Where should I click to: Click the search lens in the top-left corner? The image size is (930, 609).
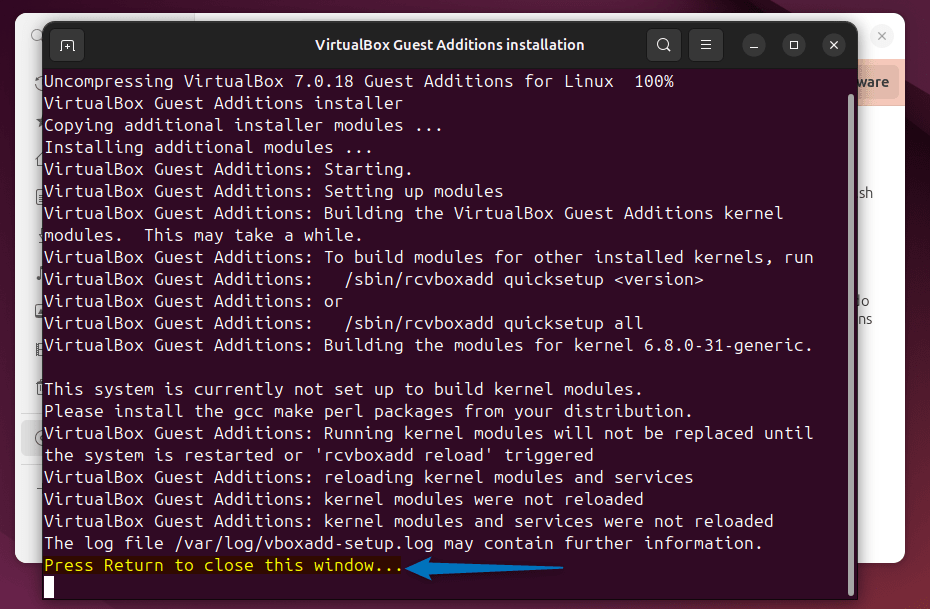(x=36, y=33)
